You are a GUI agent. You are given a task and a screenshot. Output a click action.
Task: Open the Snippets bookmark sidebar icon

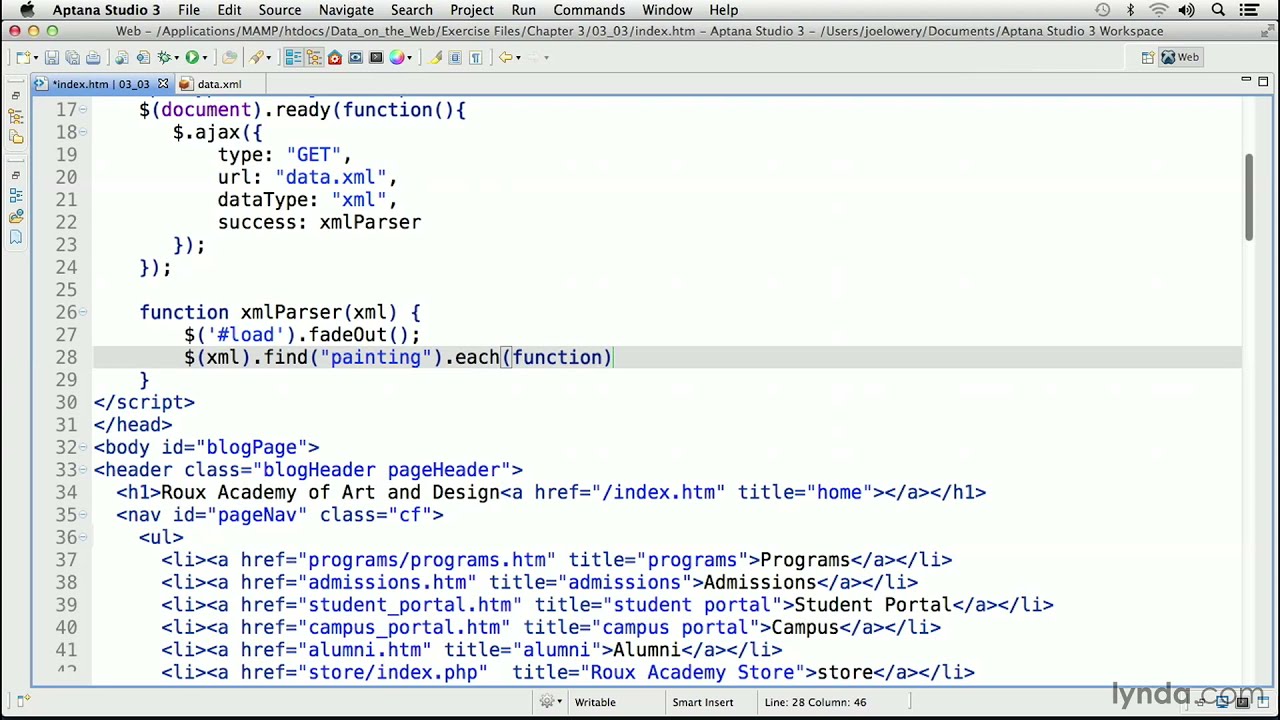(16, 237)
